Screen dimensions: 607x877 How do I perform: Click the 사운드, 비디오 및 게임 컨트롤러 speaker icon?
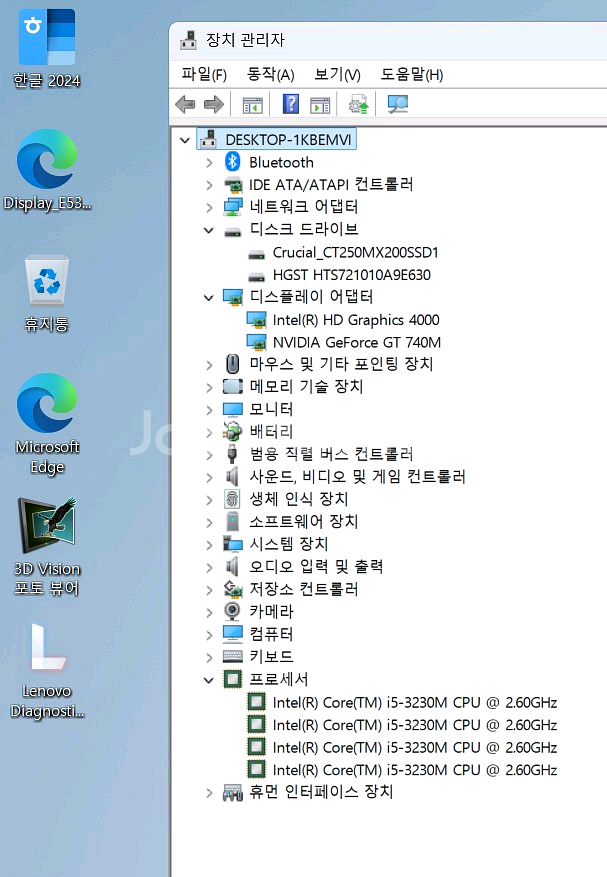pyautogui.click(x=232, y=477)
